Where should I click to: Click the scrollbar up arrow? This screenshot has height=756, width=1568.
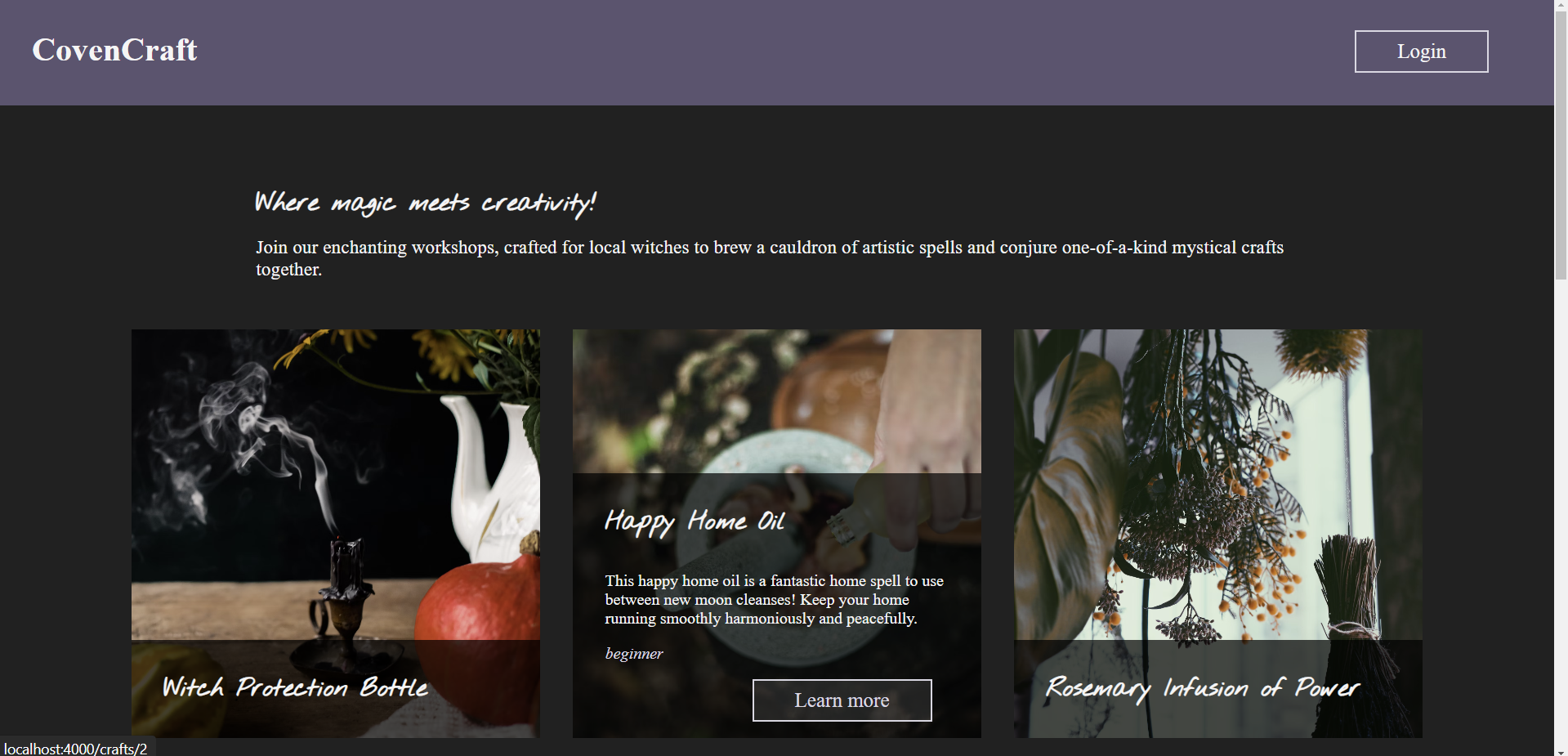tap(1561, 5)
